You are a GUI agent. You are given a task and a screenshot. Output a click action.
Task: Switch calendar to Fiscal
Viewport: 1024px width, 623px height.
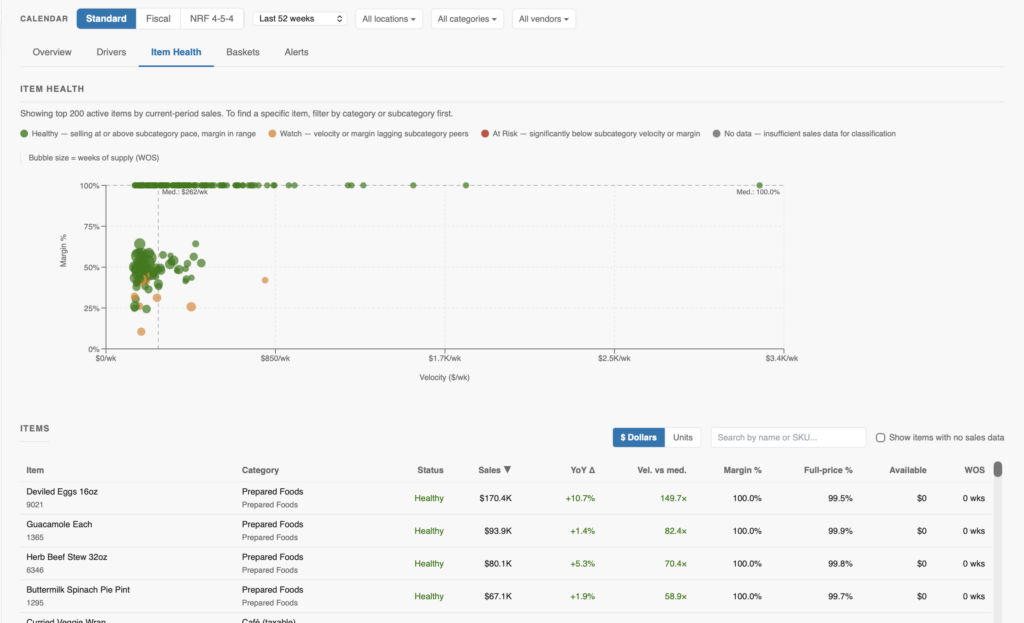click(x=158, y=18)
